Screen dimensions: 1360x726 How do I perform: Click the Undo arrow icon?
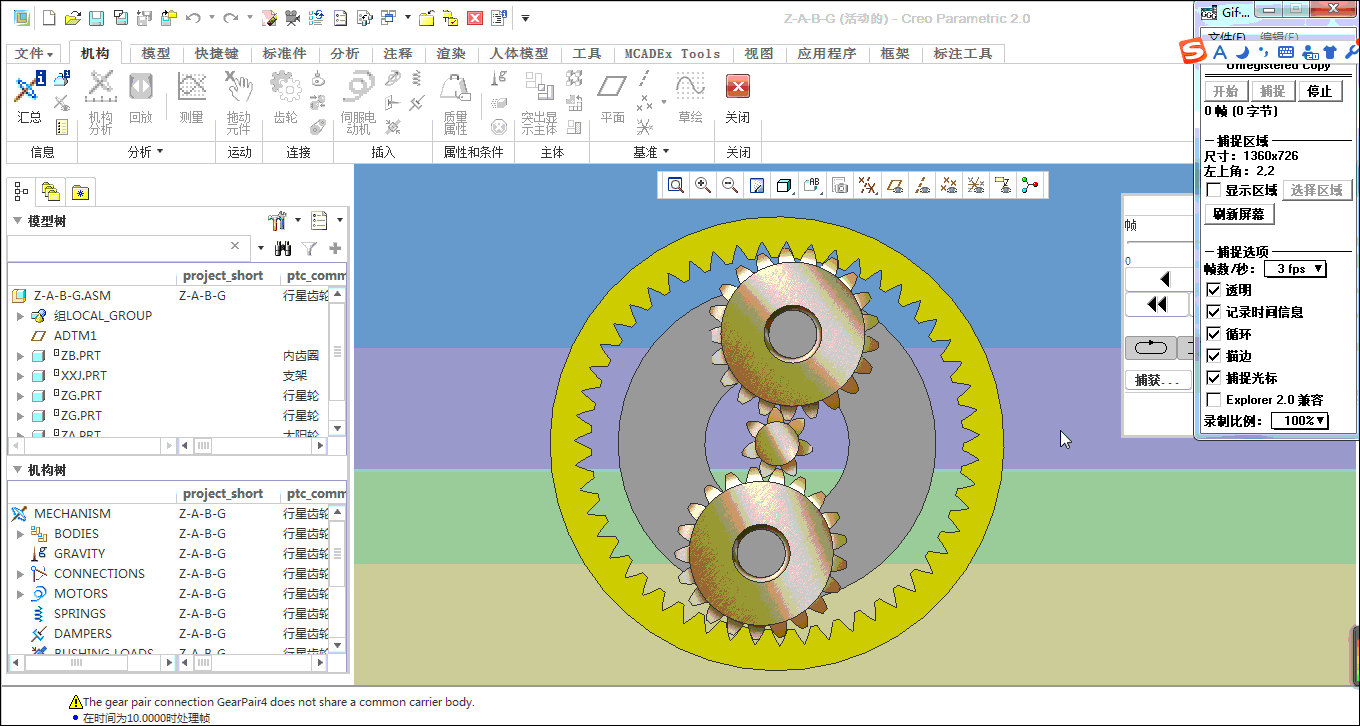(193, 18)
